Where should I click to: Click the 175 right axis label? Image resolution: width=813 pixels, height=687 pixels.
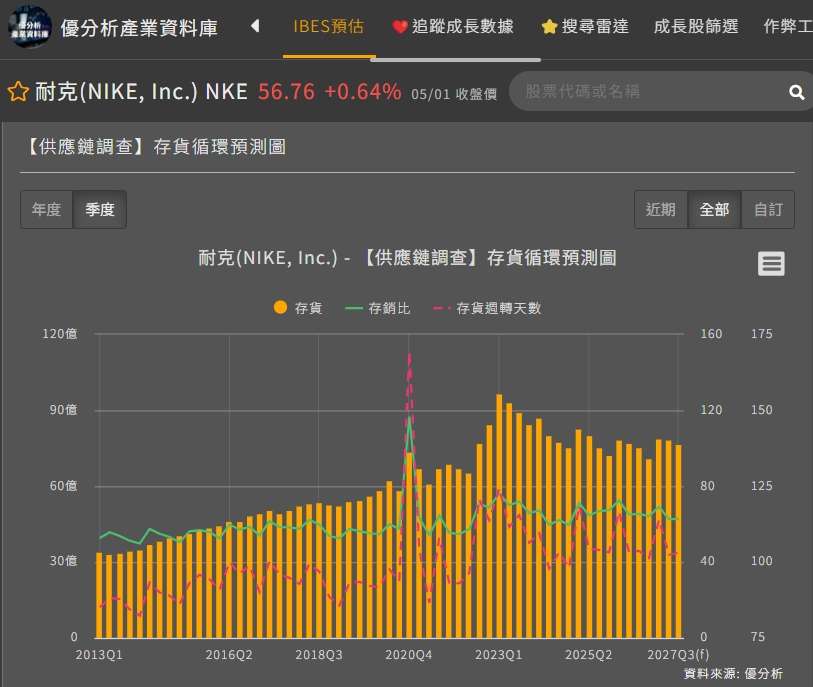762,334
